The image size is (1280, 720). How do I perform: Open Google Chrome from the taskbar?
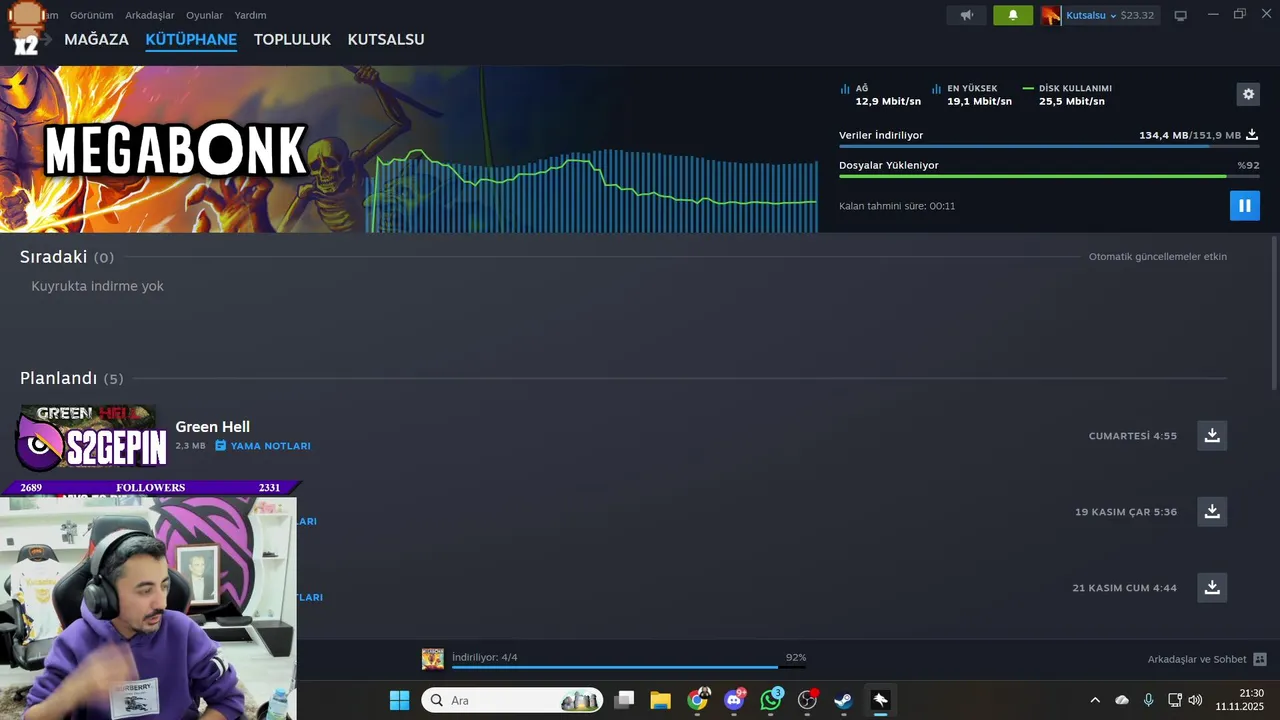[698, 700]
